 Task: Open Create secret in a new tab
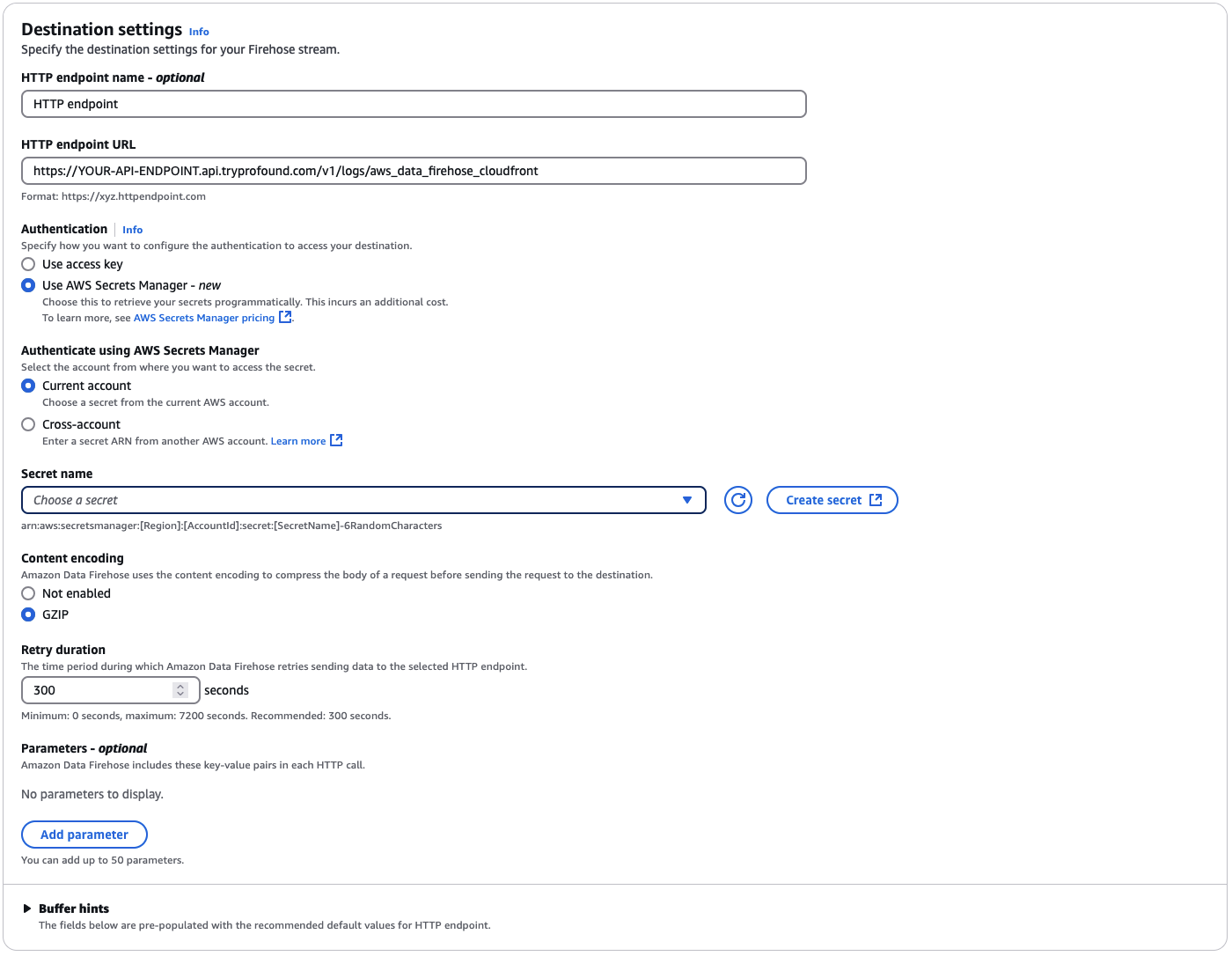831,499
